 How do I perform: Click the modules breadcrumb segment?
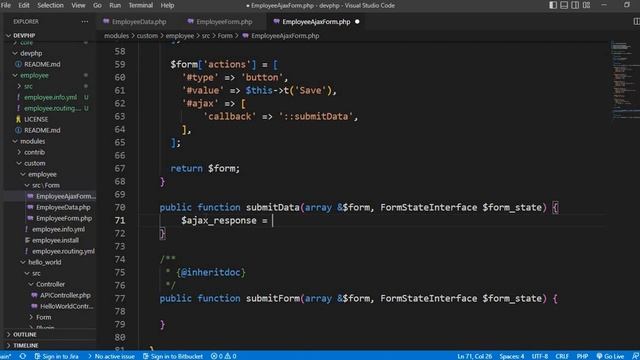(116, 36)
